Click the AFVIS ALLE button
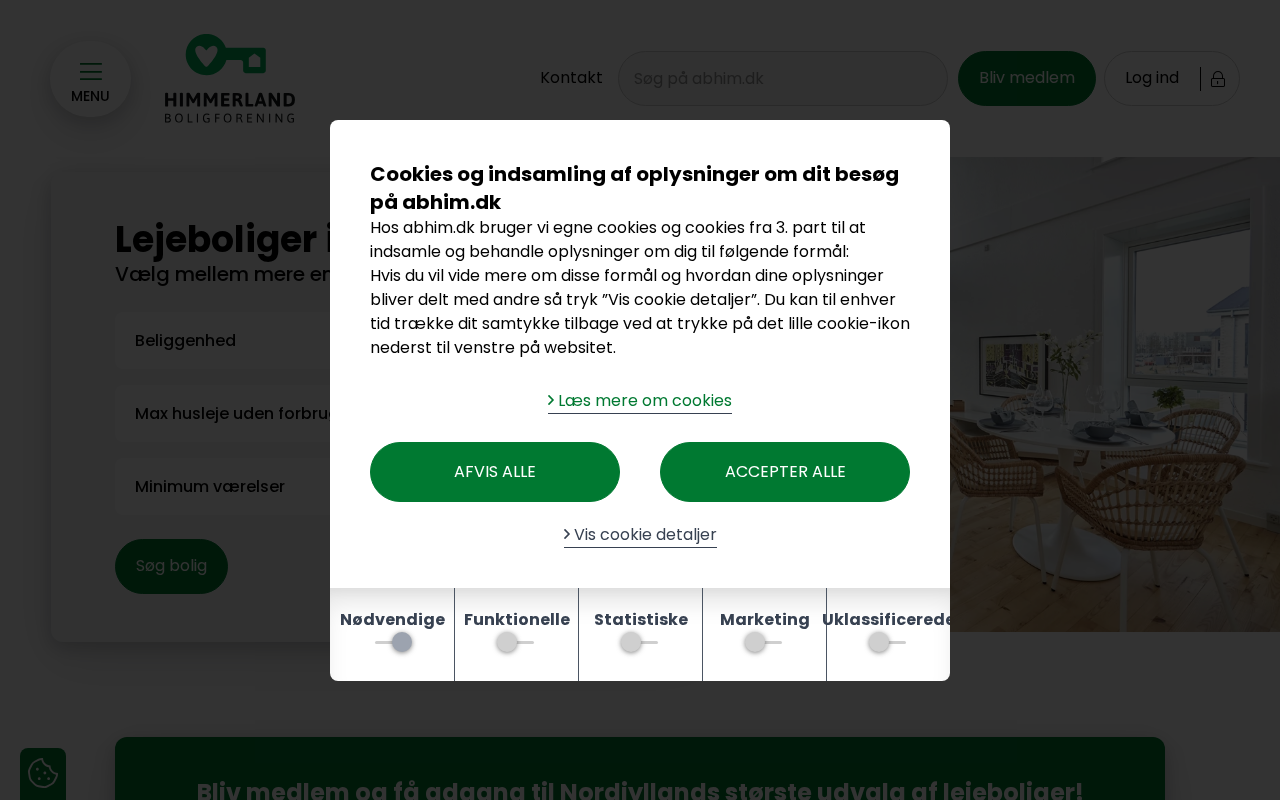The width and height of the screenshot is (1280, 800). point(495,472)
